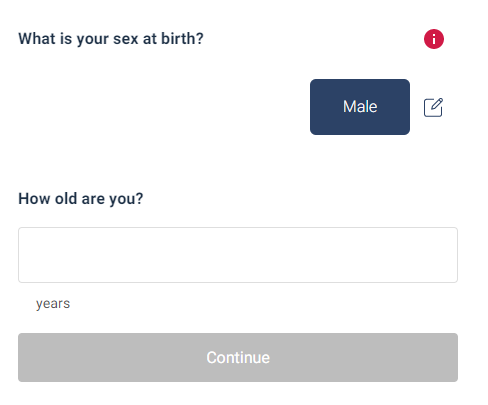Click the 'What is your sex at birth?' question
The width and height of the screenshot is (488, 405).
pos(111,39)
